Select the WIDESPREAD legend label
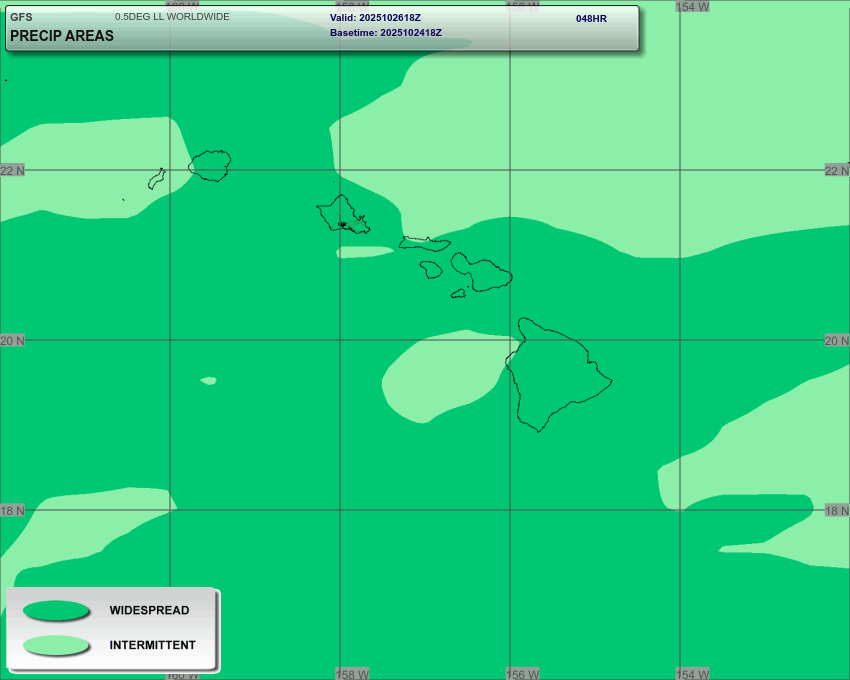This screenshot has width=850, height=680. click(x=149, y=610)
